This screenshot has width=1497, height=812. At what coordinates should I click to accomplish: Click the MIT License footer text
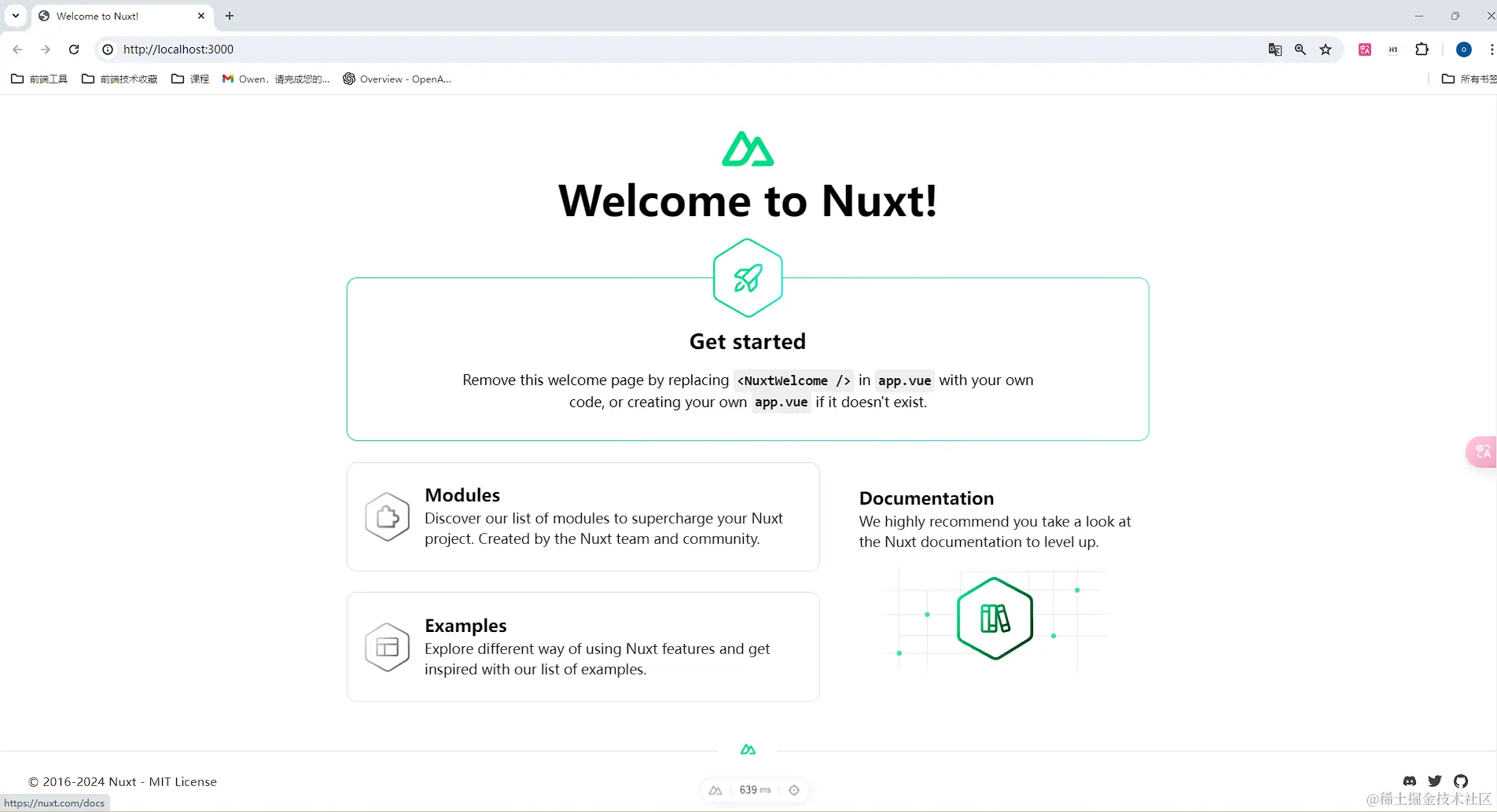coord(182,781)
